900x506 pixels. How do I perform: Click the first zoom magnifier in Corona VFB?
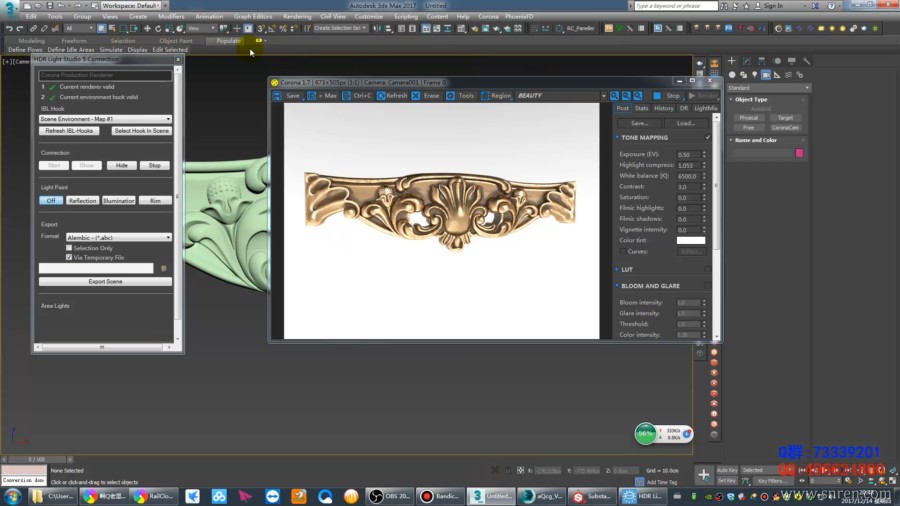pyautogui.click(x=614, y=96)
